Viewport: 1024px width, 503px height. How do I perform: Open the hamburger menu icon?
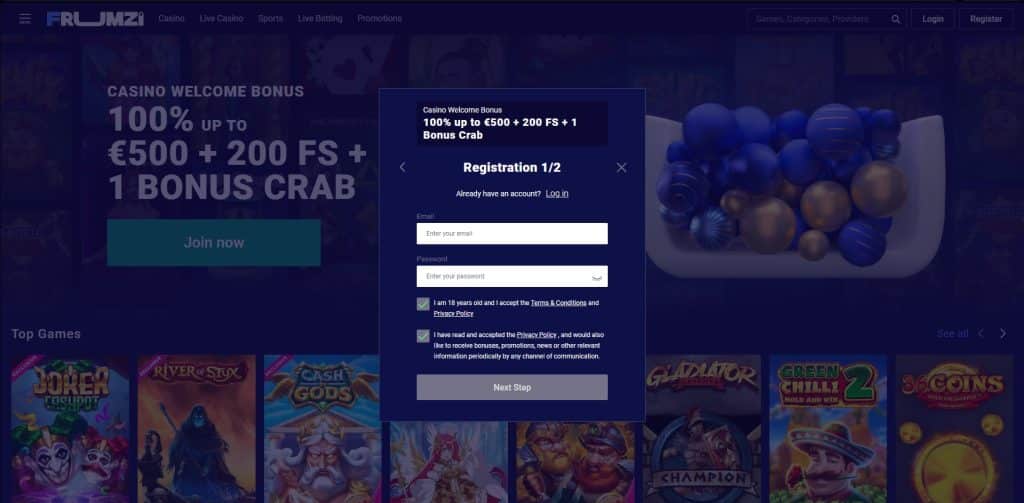click(25, 18)
